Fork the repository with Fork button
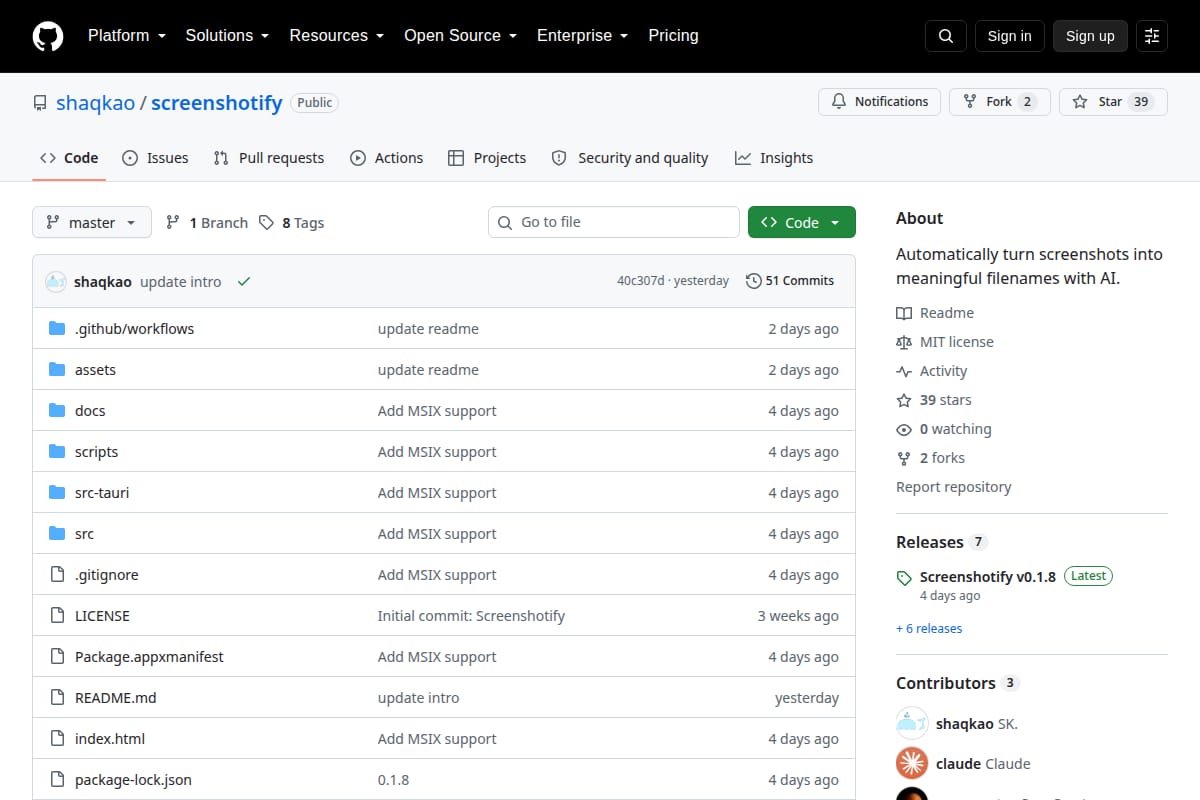 (x=999, y=102)
